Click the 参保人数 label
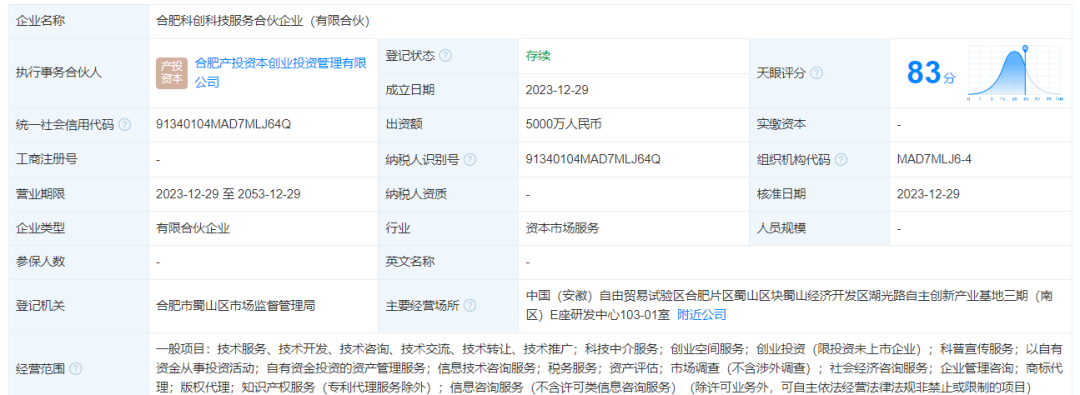Image resolution: width=1080 pixels, height=395 pixels. point(40,262)
